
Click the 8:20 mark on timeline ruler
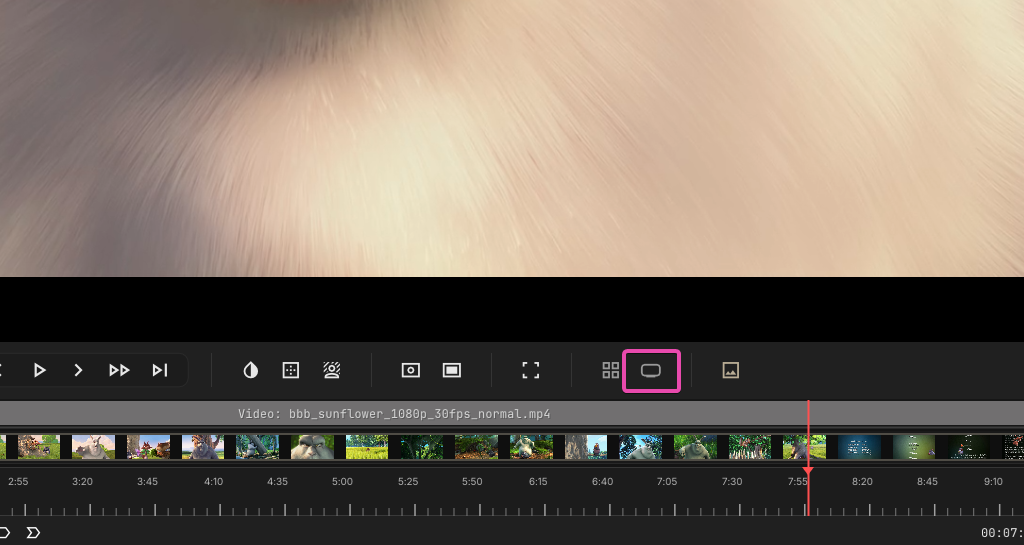(x=862, y=482)
